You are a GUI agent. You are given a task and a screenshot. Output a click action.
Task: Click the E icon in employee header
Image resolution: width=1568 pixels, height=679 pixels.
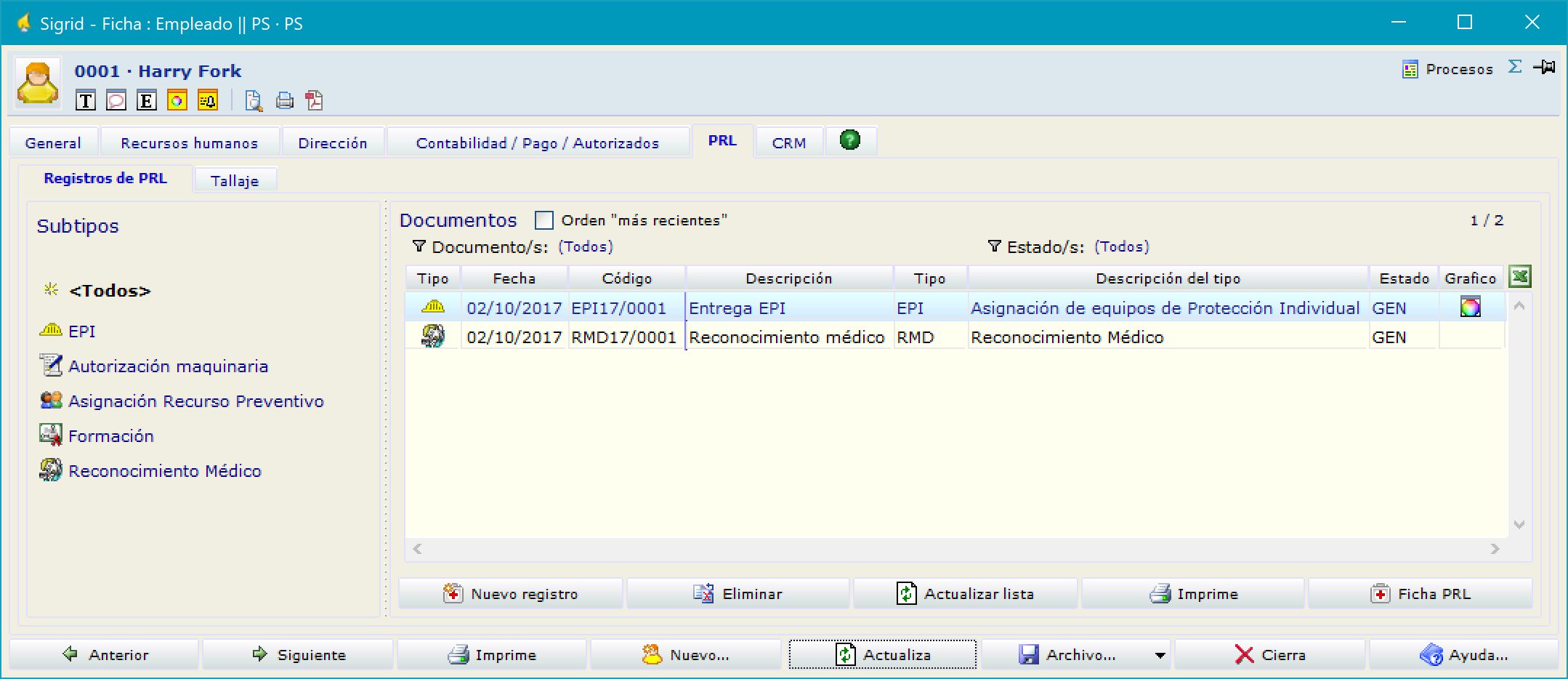click(146, 100)
